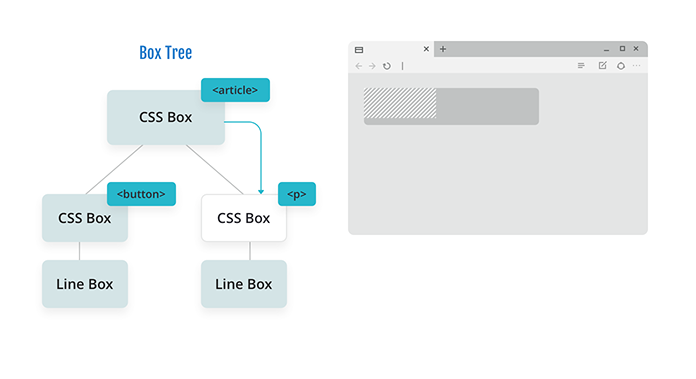Open the reading view lines icon
This screenshot has height=379, width=696.
pyautogui.click(x=581, y=66)
